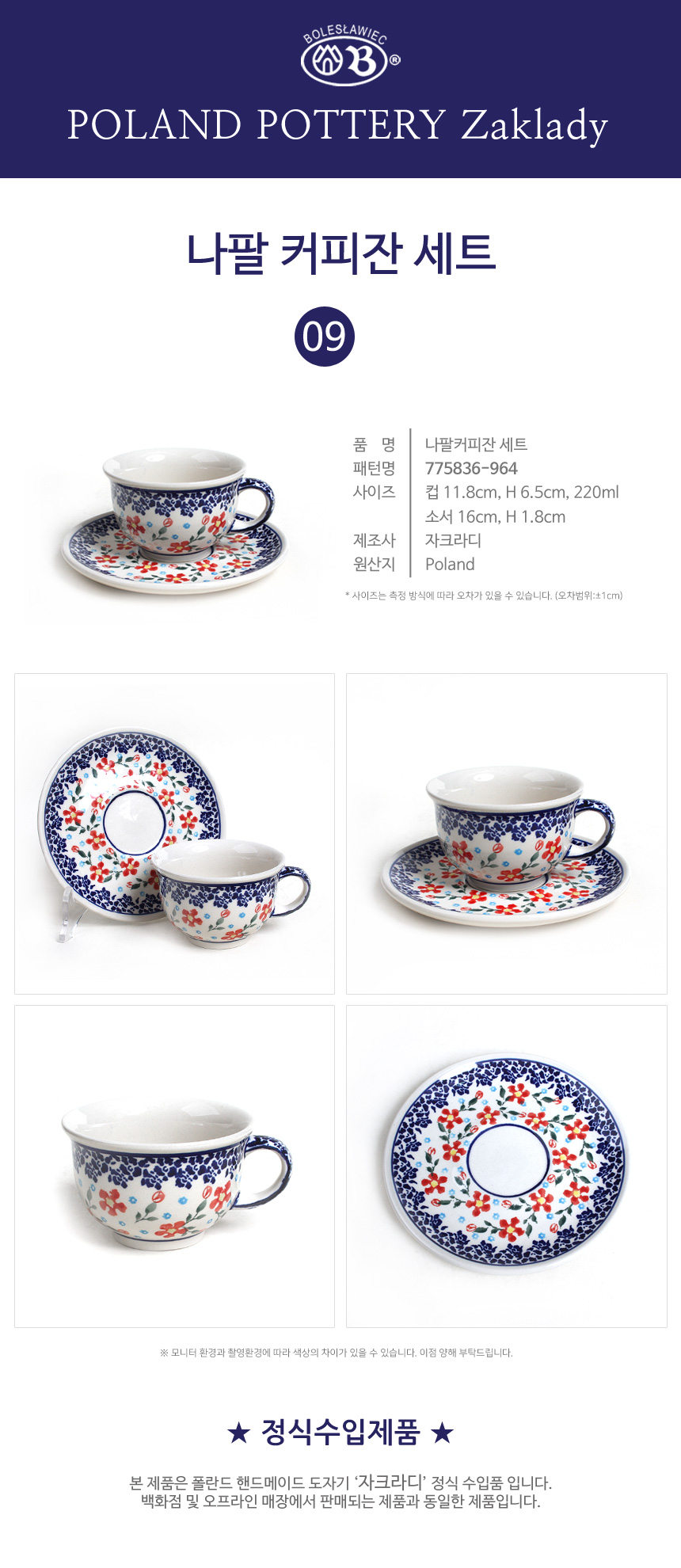Click the origin value Poland
Image resolution: width=681 pixels, height=1568 pixels.
point(450,564)
